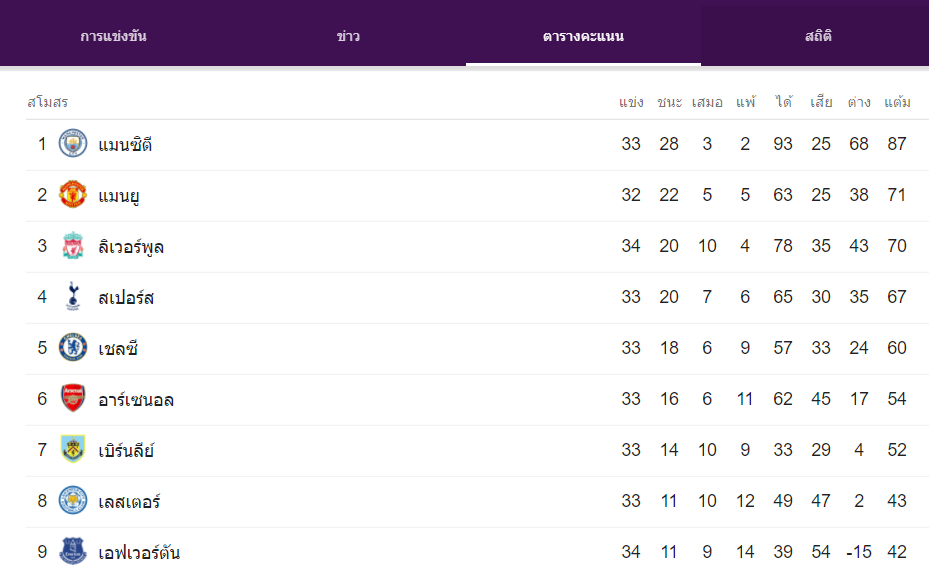Switch to the การแข่งขัน tab

113,36
